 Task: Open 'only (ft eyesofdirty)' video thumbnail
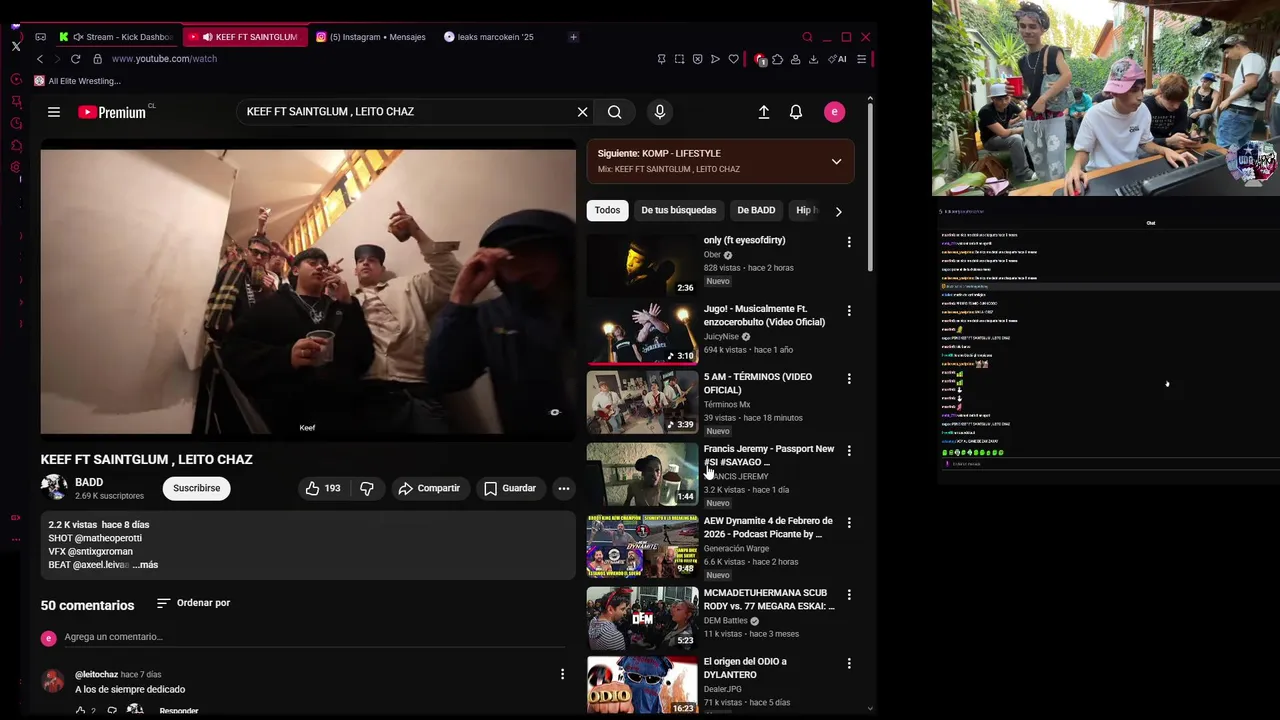[x=642, y=266]
